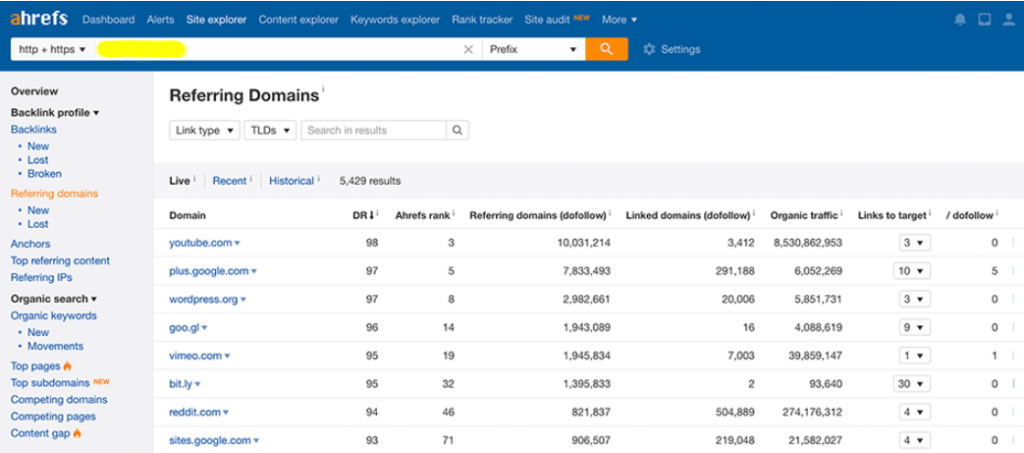Click the orange search magnifier button

click(x=607, y=49)
